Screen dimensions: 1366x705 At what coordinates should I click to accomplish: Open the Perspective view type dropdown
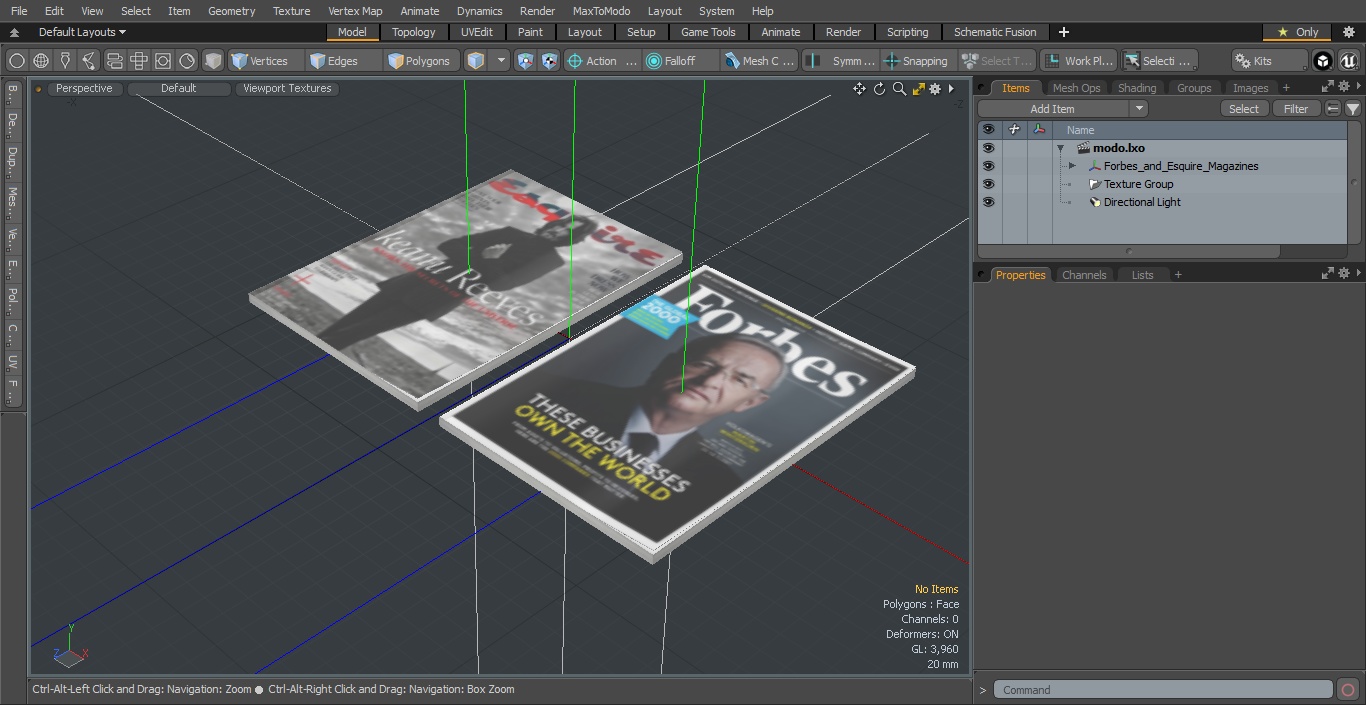(84, 89)
